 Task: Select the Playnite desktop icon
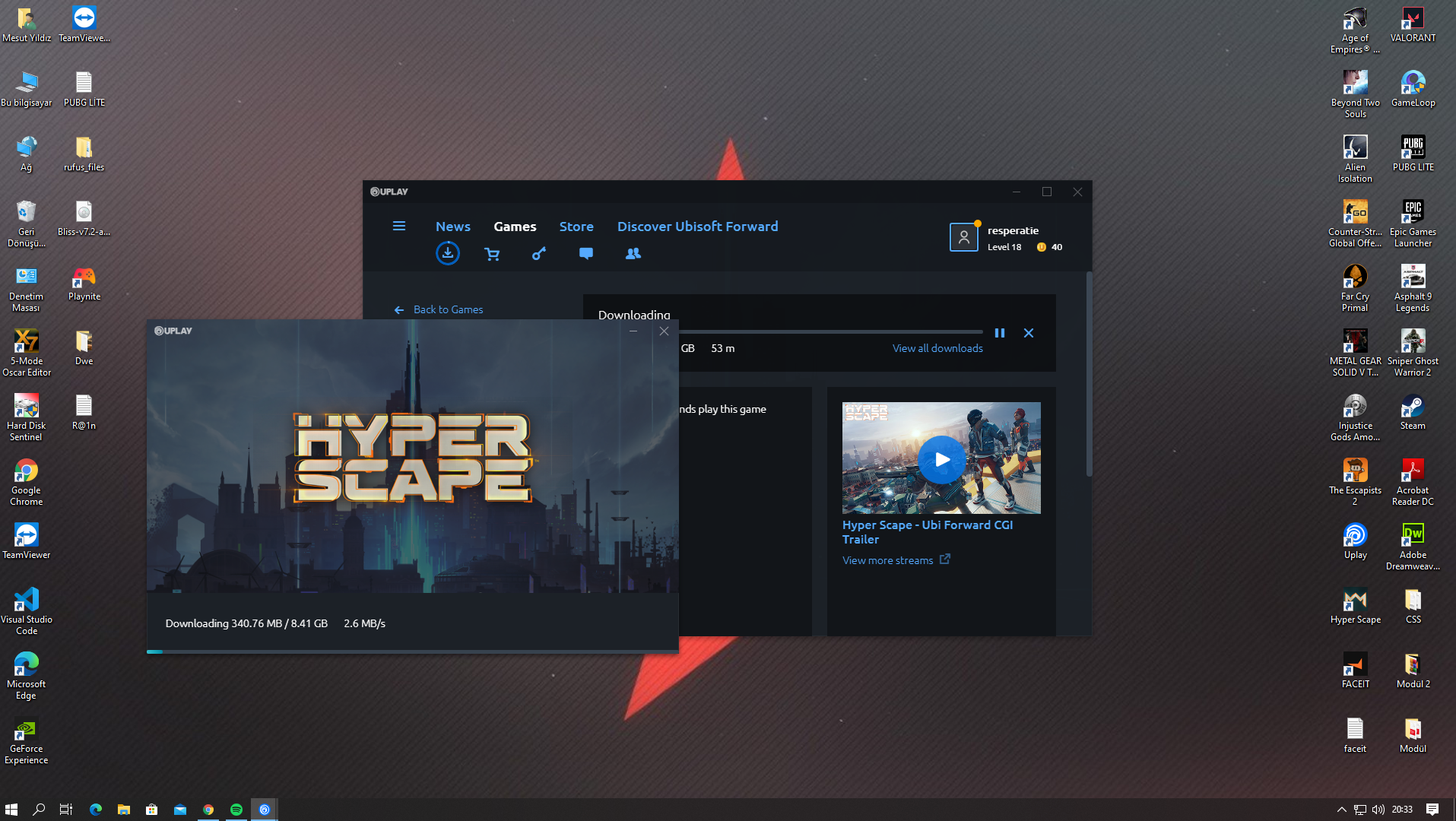coord(84,283)
